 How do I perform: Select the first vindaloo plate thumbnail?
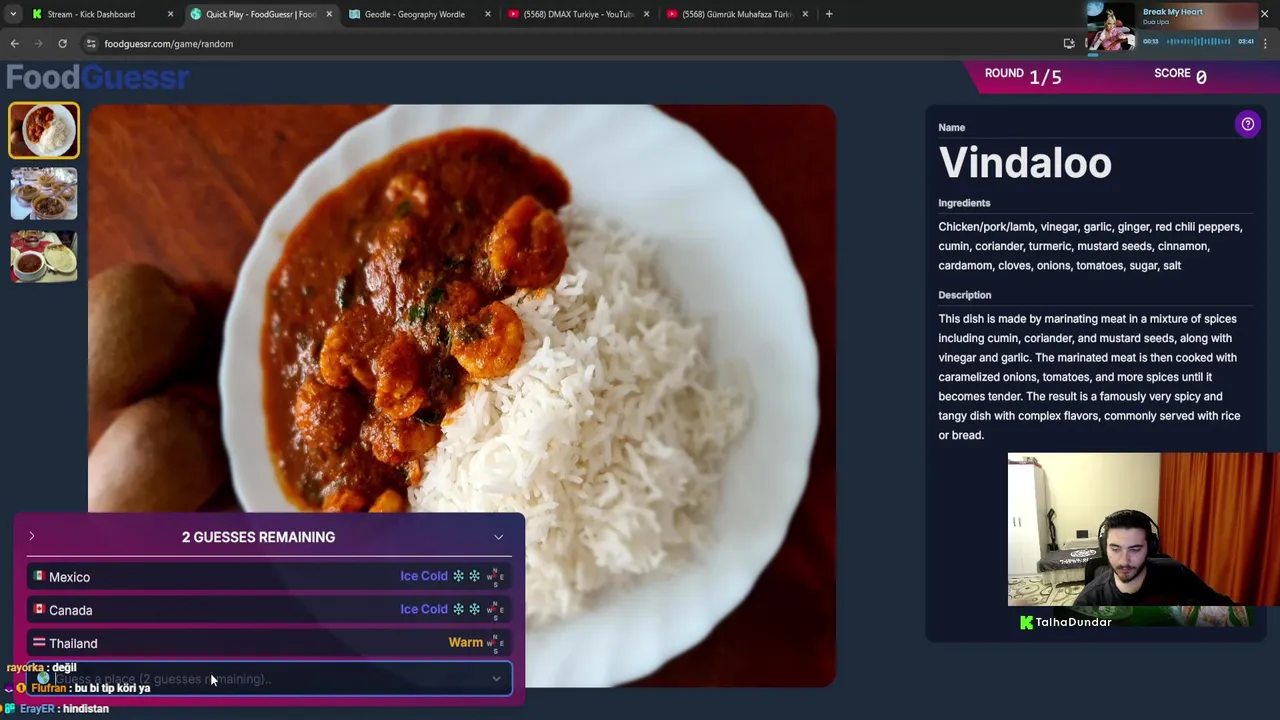tap(44, 130)
